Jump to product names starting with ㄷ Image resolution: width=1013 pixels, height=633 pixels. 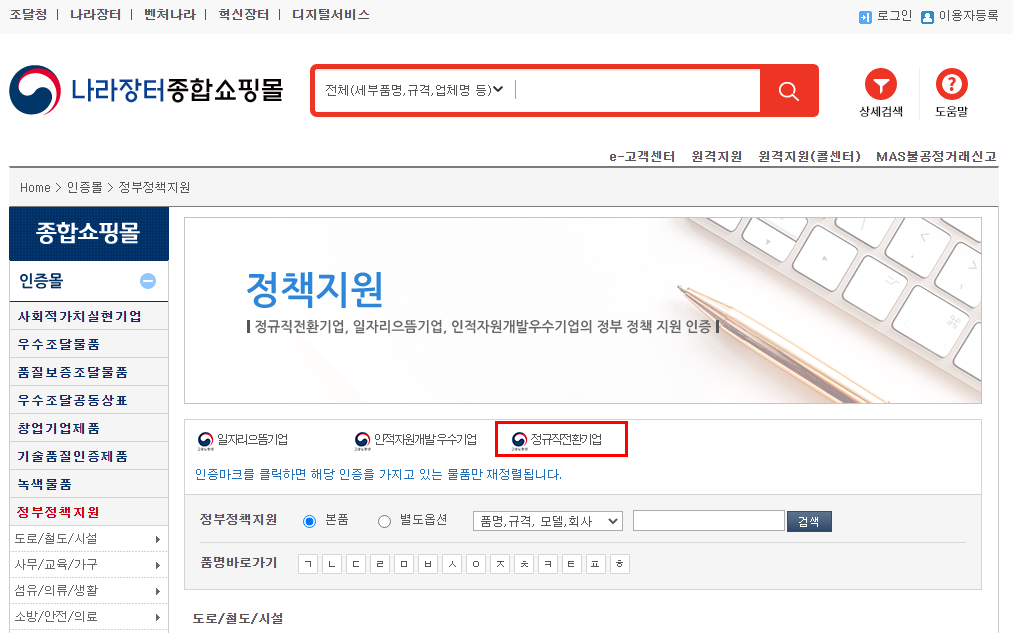click(x=356, y=564)
